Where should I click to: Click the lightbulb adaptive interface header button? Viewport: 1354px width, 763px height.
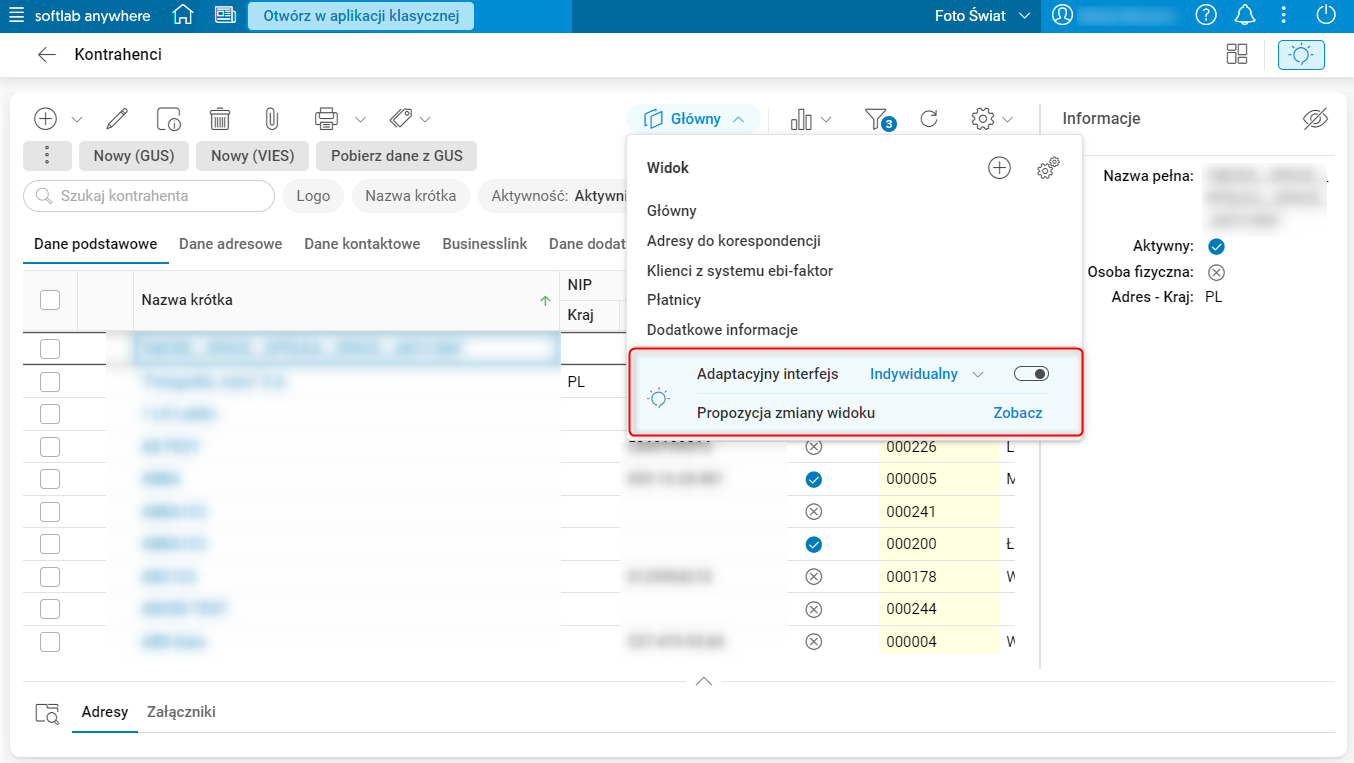(x=1301, y=55)
